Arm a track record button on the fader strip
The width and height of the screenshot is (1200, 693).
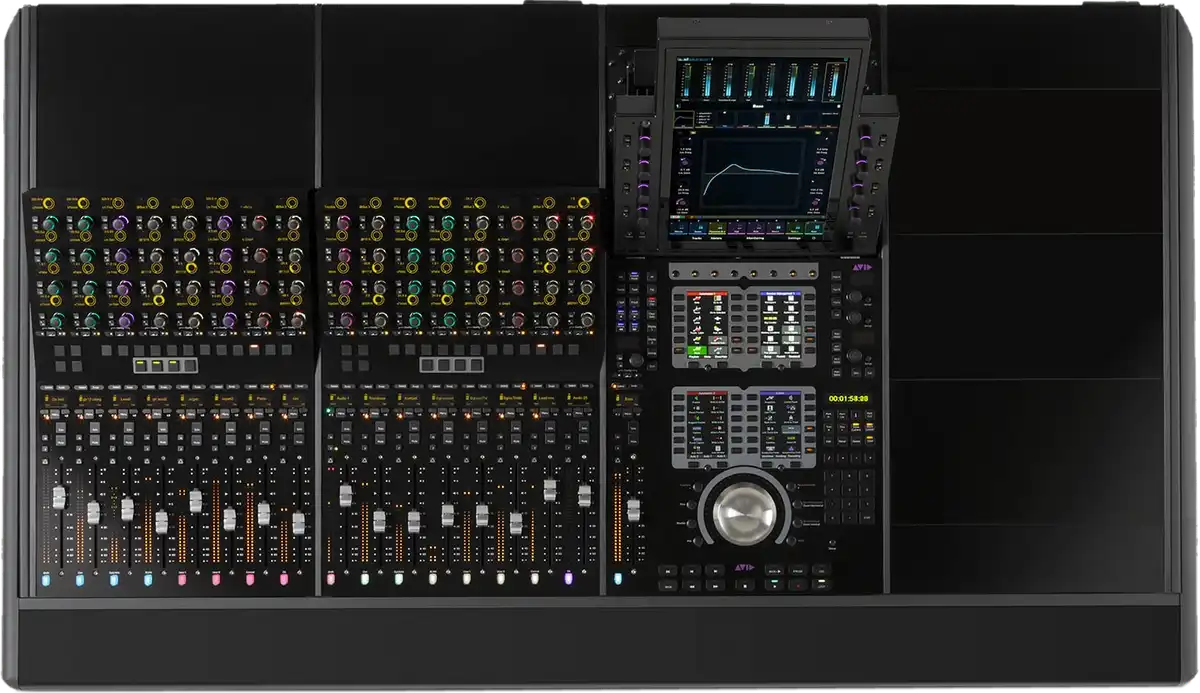click(x=47, y=416)
